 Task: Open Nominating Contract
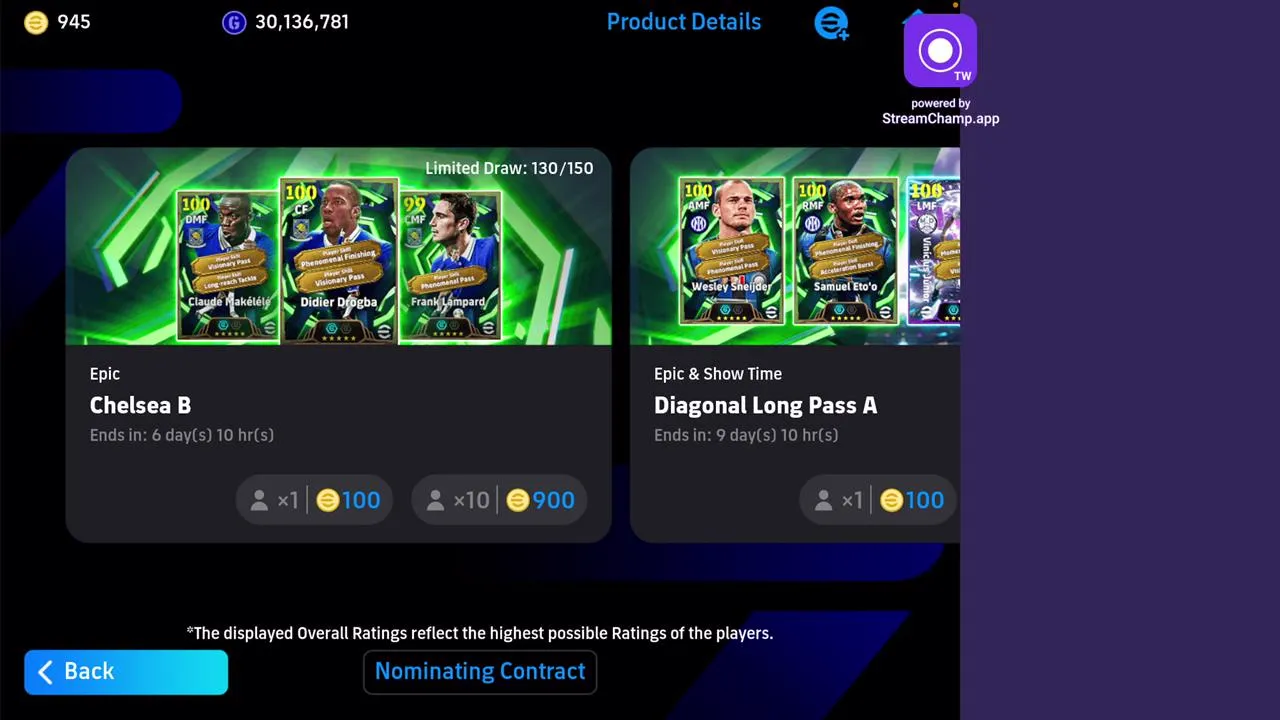480,672
